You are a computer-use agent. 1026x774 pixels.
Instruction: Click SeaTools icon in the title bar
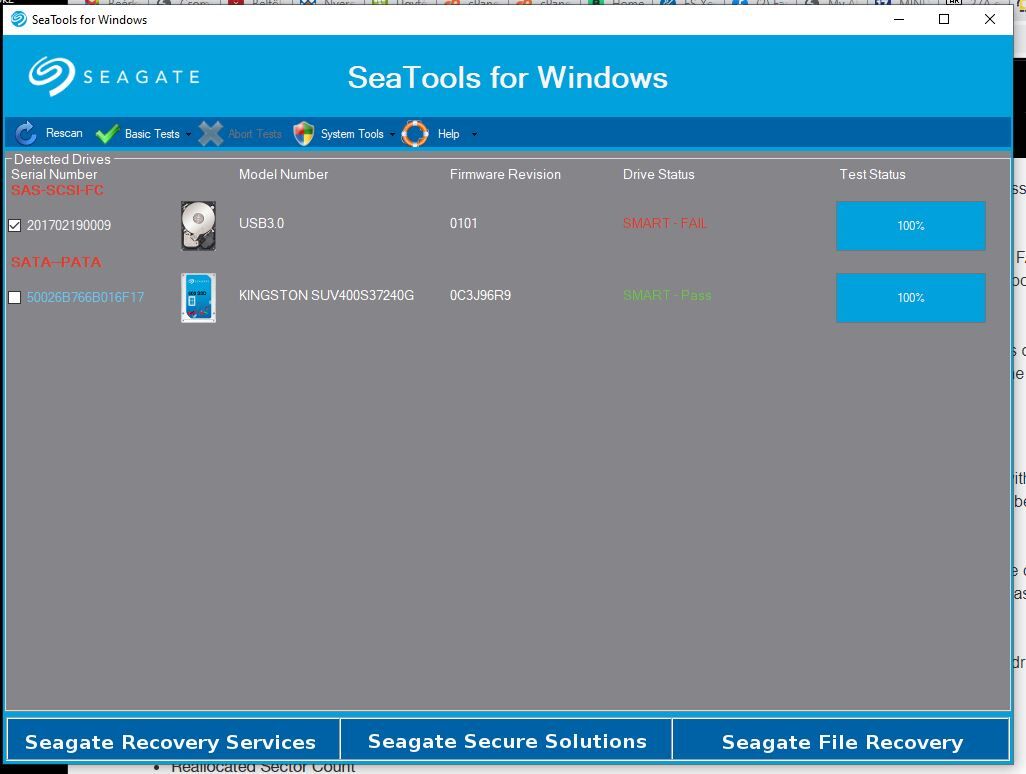coord(18,20)
